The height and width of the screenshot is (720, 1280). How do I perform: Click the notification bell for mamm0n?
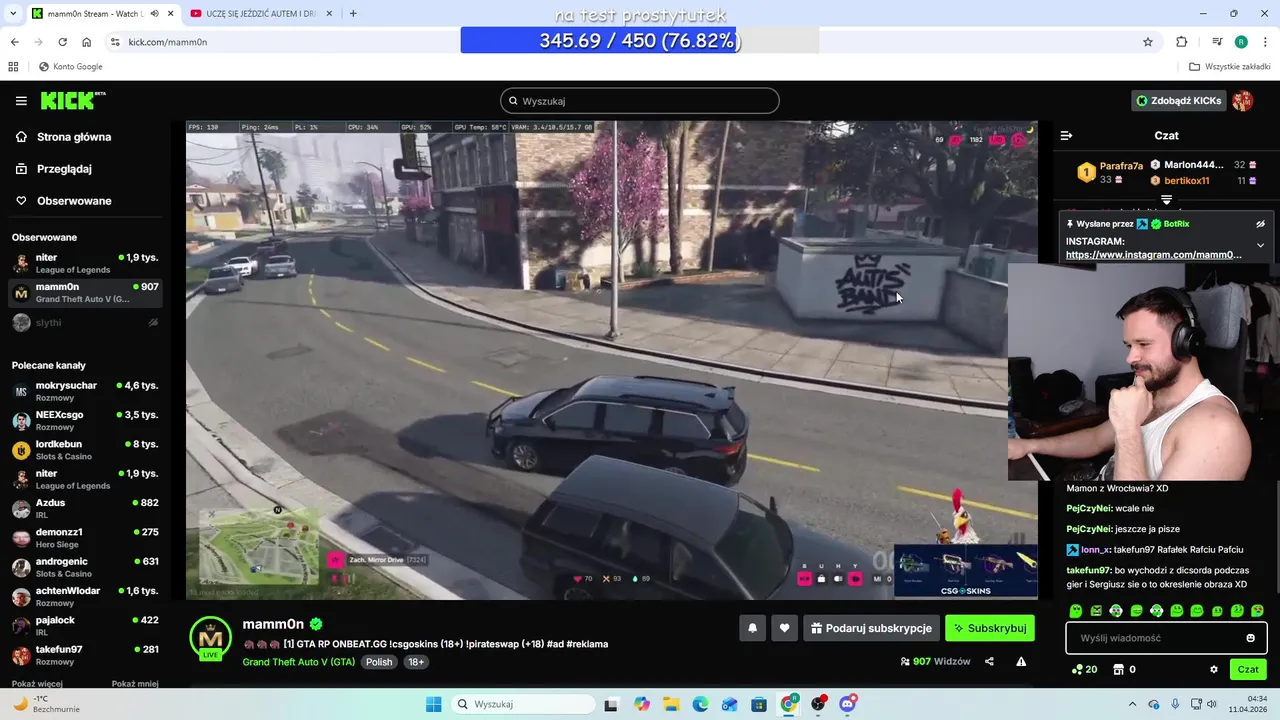tap(752, 628)
